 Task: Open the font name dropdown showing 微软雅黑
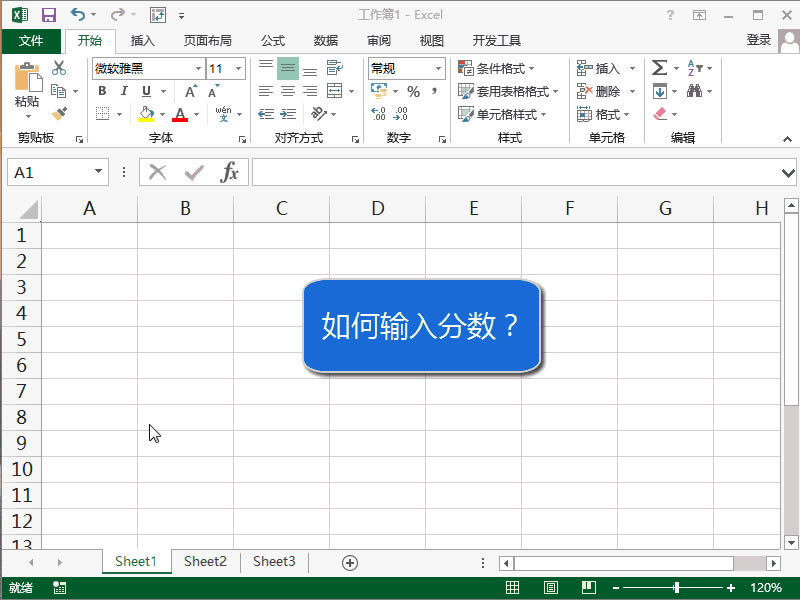pos(196,68)
